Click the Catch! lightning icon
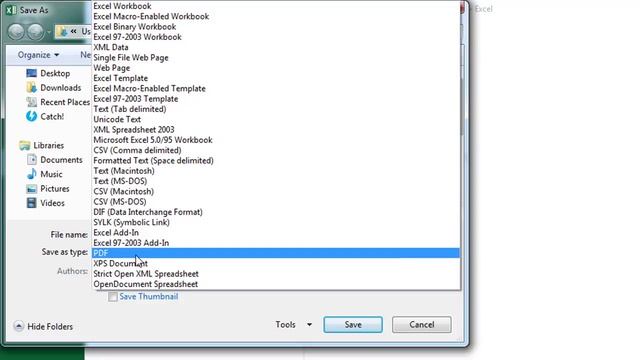 tap(31, 116)
